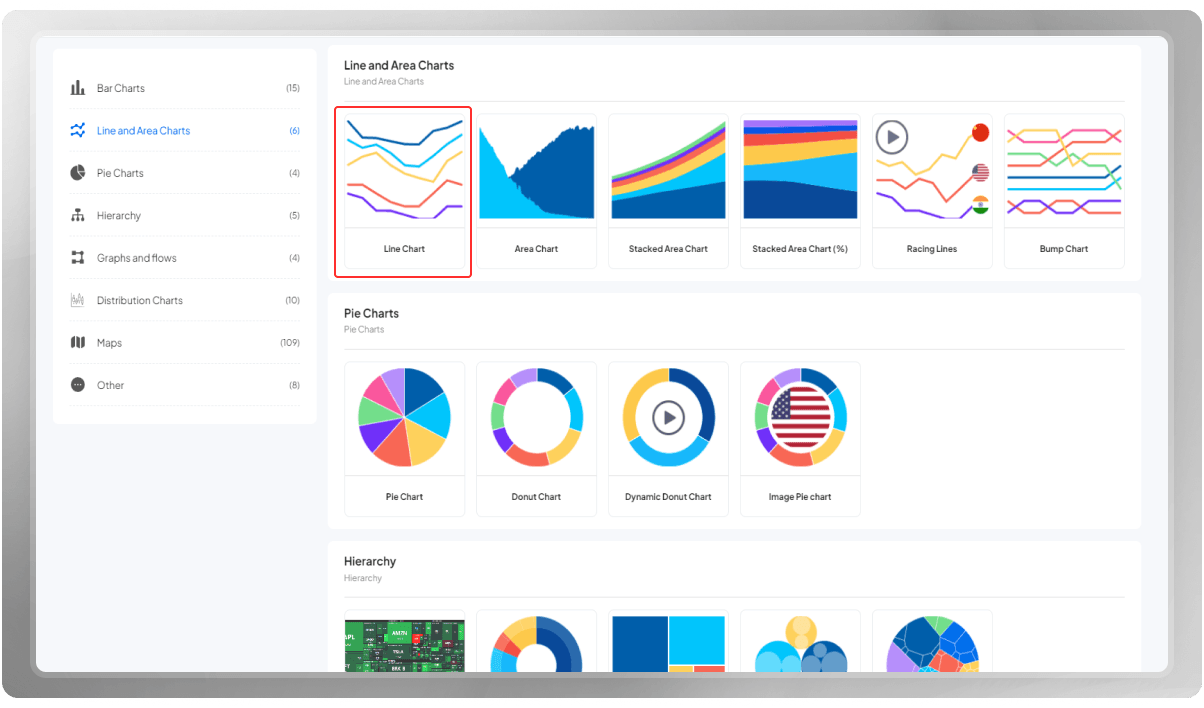Viewport: 1204px width, 708px height.
Task: Open the sunburst thumbnail under Hierarchy
Action: (536, 644)
